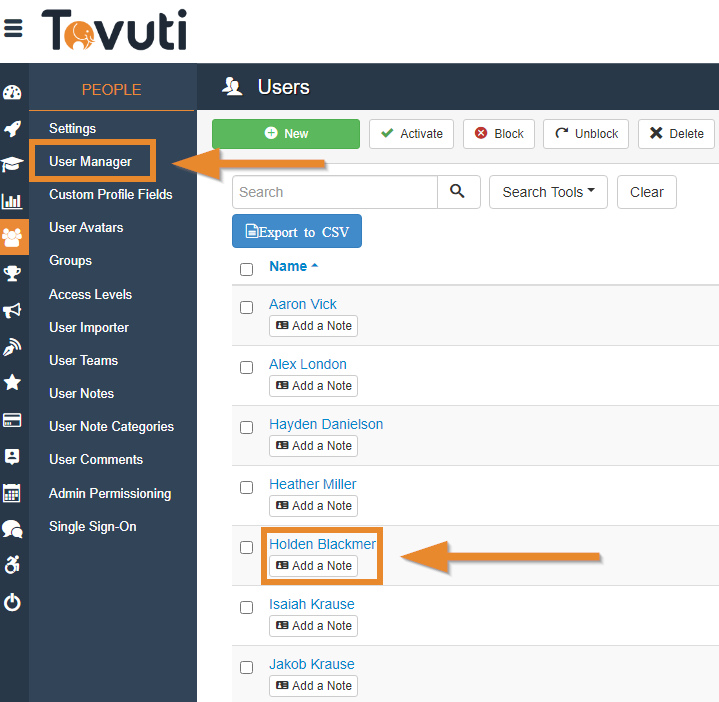719x702 pixels.
Task: Open the hamburger menu icon
Action: coord(13,28)
